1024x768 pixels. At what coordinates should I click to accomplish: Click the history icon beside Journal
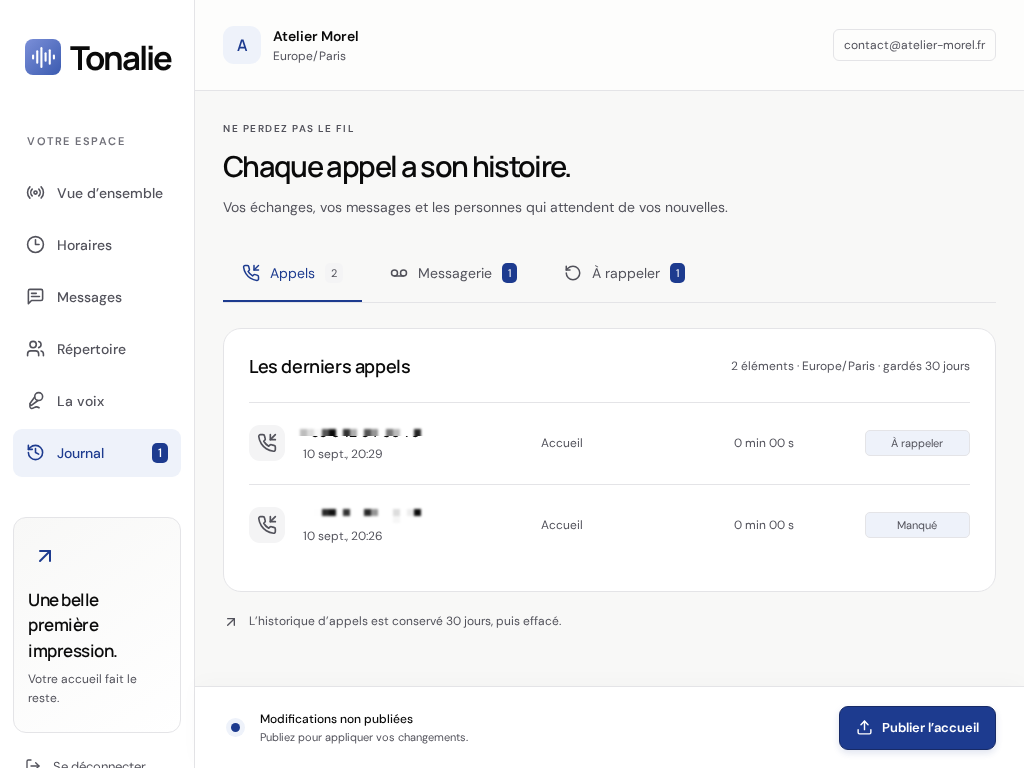pyautogui.click(x=35, y=453)
